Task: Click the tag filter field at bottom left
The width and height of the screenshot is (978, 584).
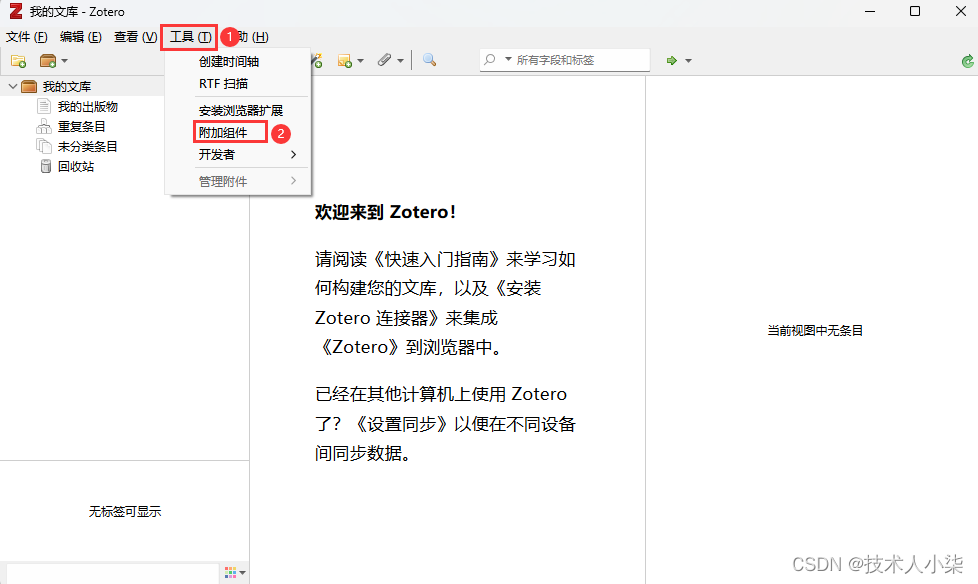Action: click(113, 573)
